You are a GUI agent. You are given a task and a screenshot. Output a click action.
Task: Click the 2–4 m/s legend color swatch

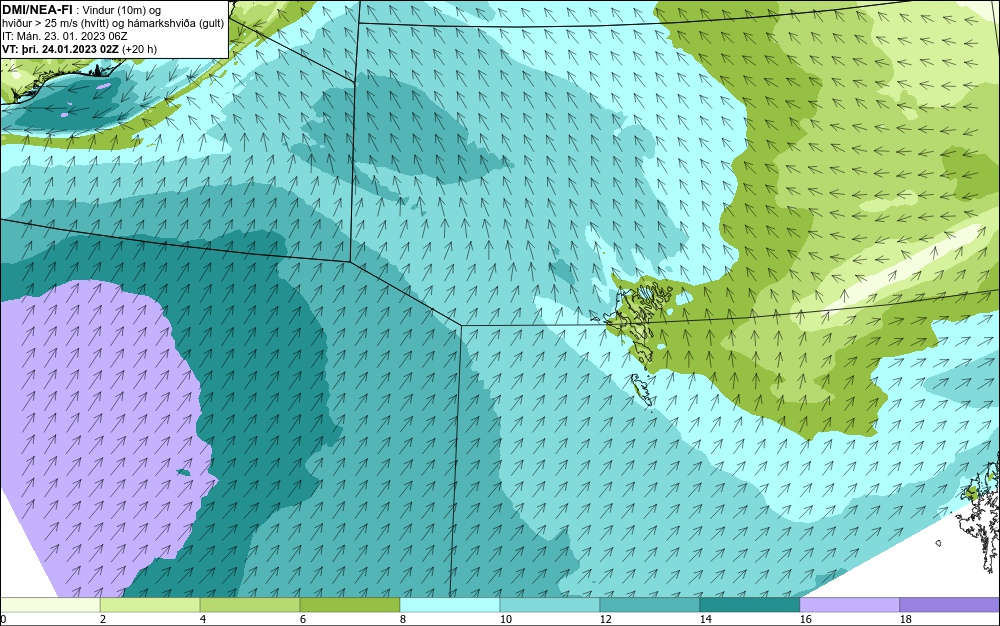[150, 604]
